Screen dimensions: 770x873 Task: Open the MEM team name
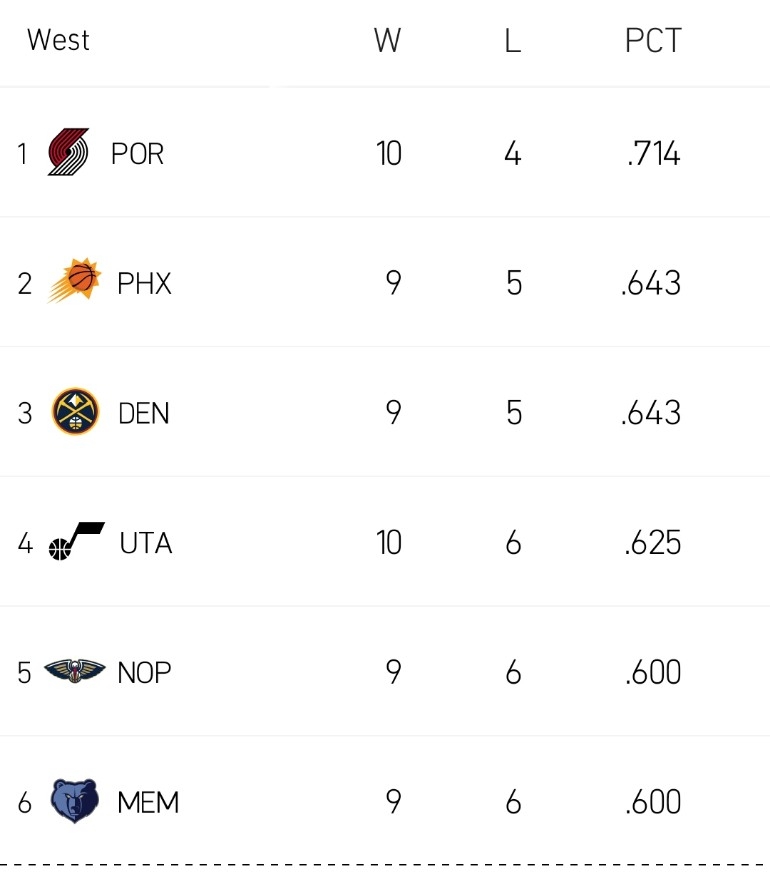pos(148,802)
